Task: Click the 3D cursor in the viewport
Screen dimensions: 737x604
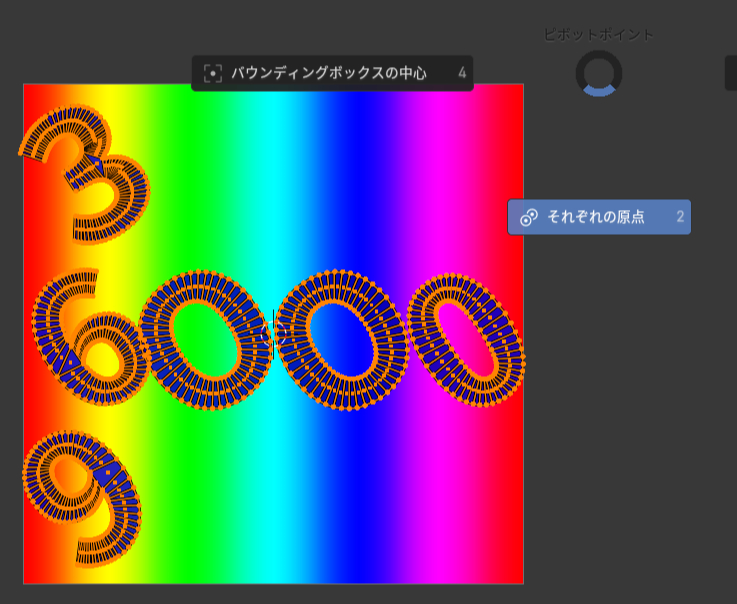Action: 274,334
